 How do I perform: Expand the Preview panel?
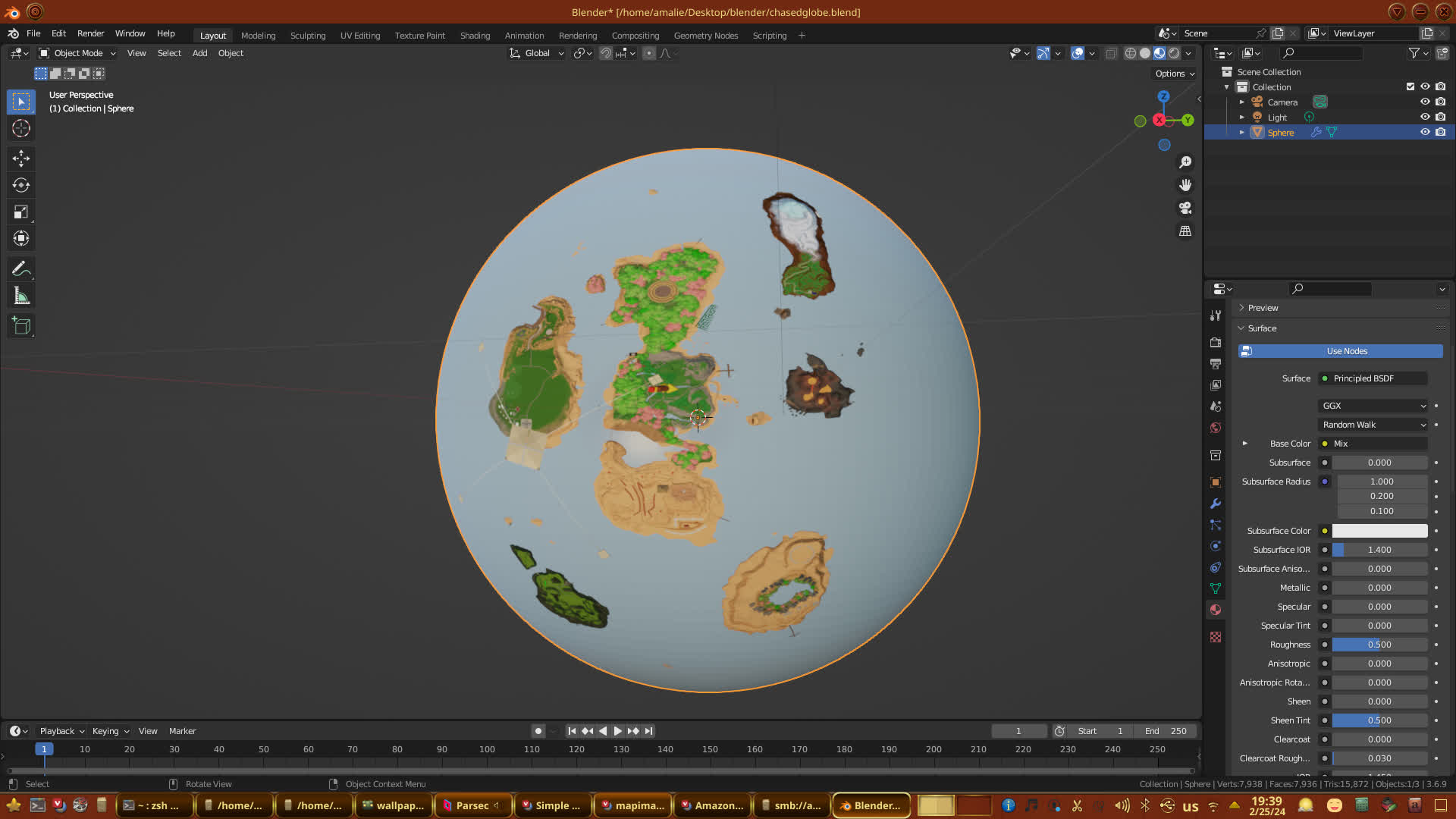point(1263,308)
